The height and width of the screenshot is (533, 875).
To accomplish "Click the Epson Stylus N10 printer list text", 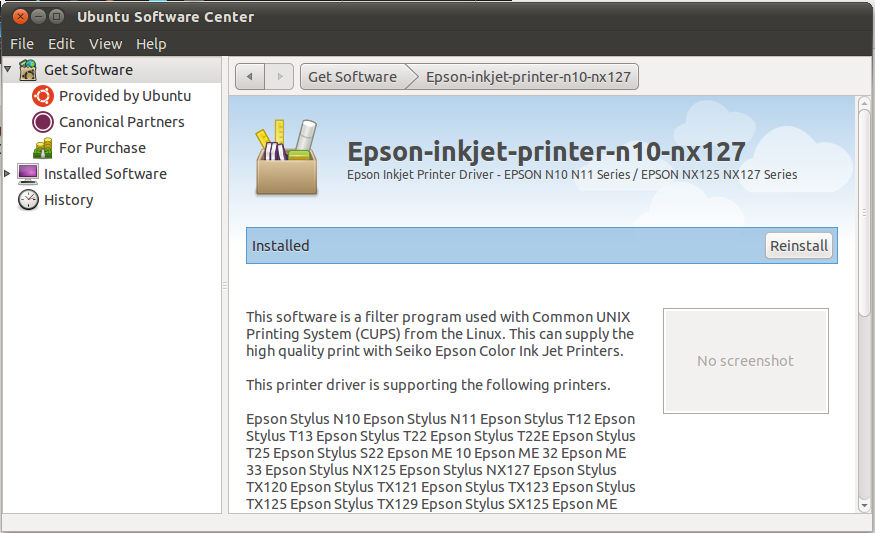I will (441, 461).
